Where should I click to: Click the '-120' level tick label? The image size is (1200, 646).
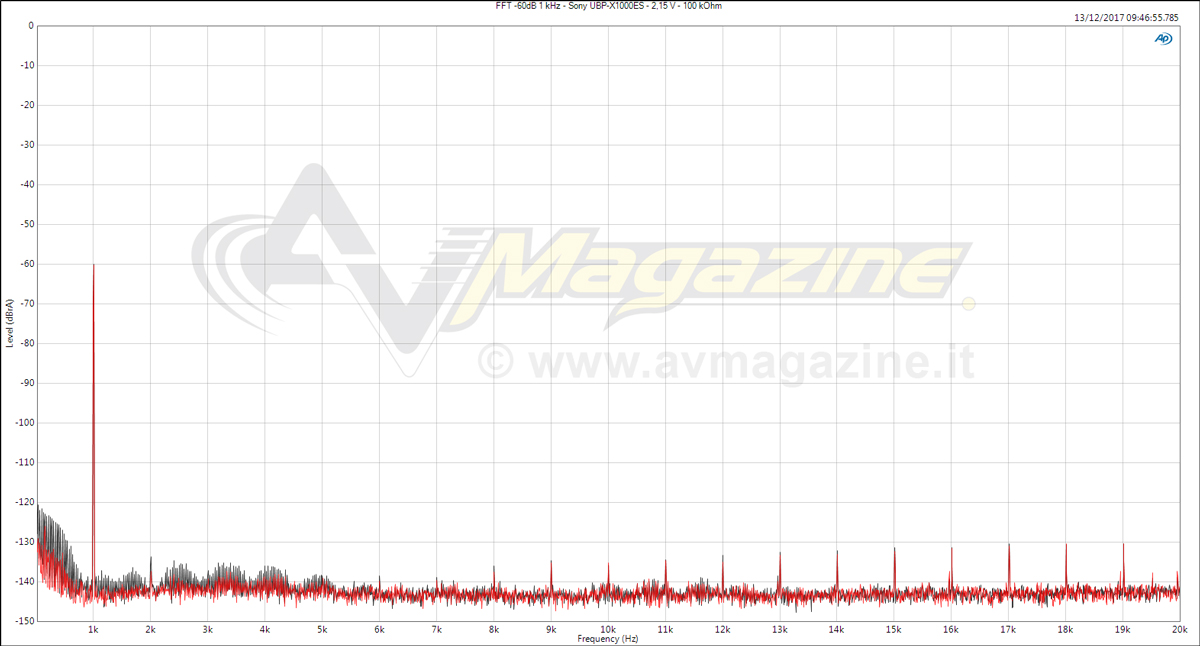pos(25,502)
